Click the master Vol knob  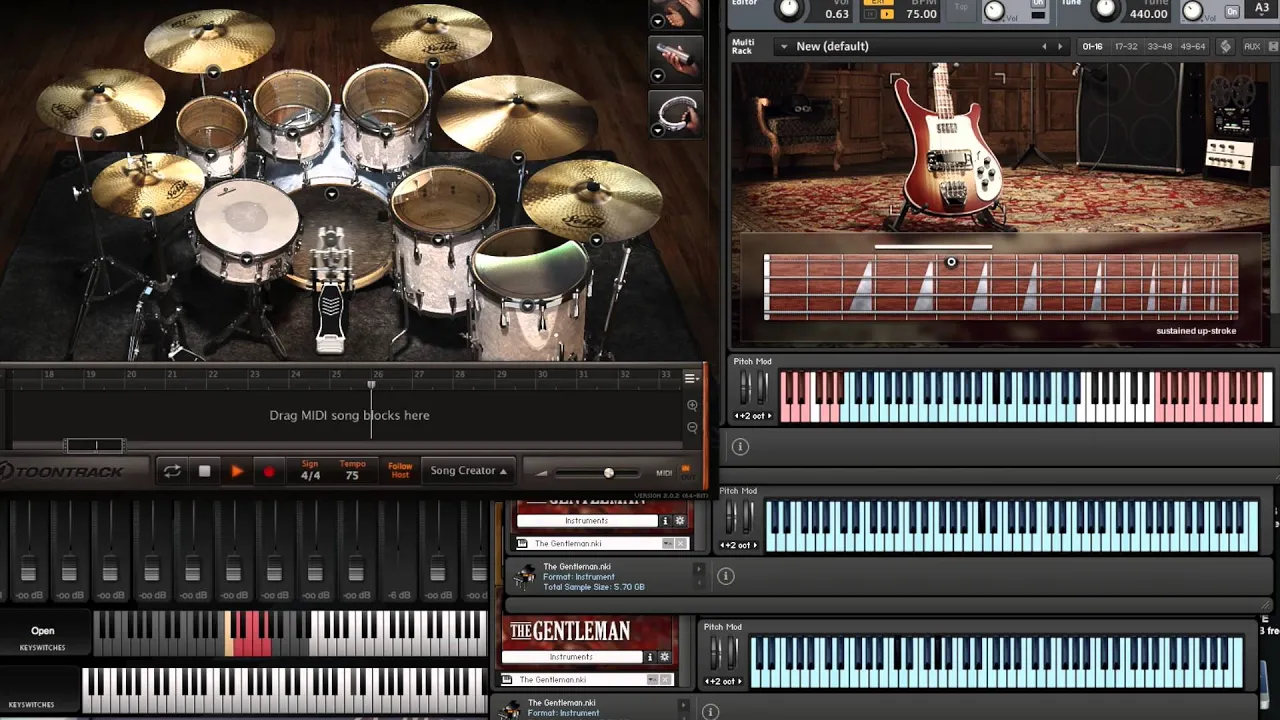[790, 9]
